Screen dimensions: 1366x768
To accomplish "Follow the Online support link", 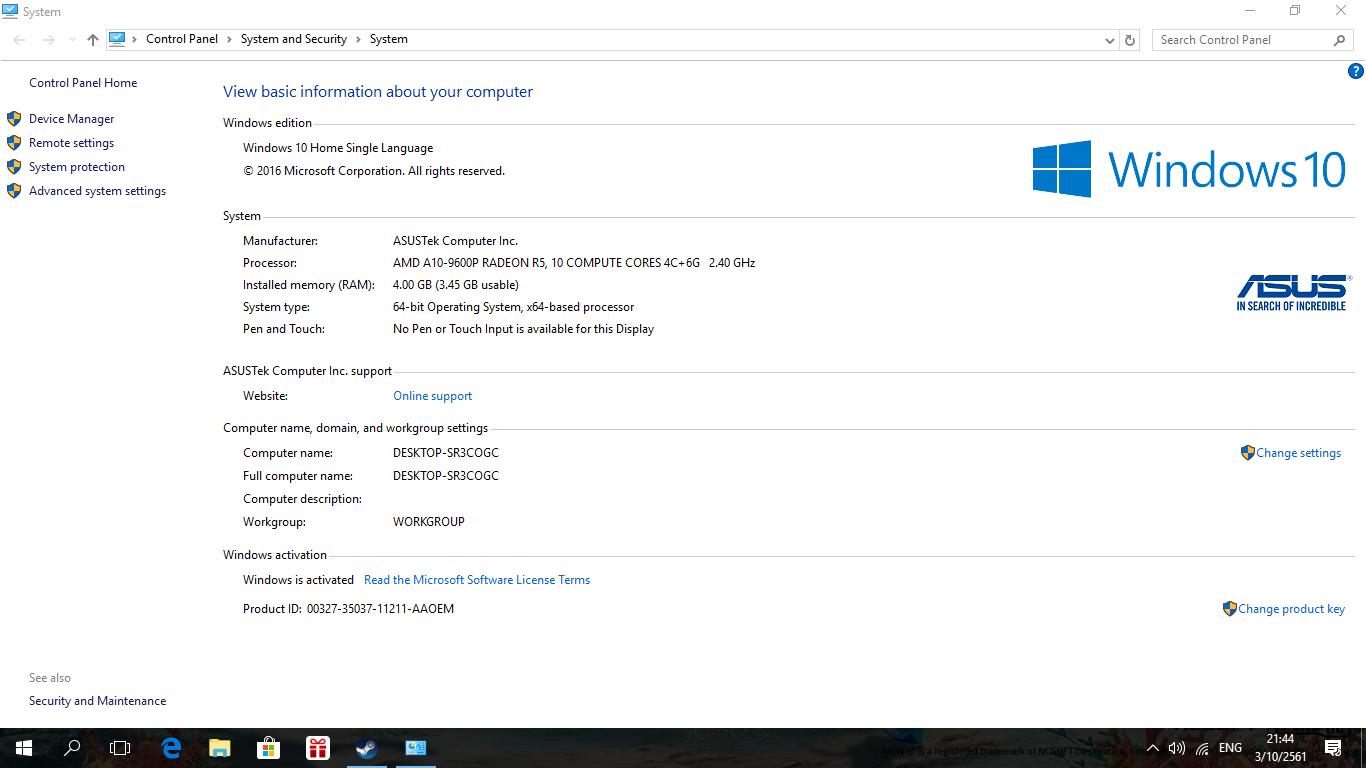I will click(x=433, y=396).
